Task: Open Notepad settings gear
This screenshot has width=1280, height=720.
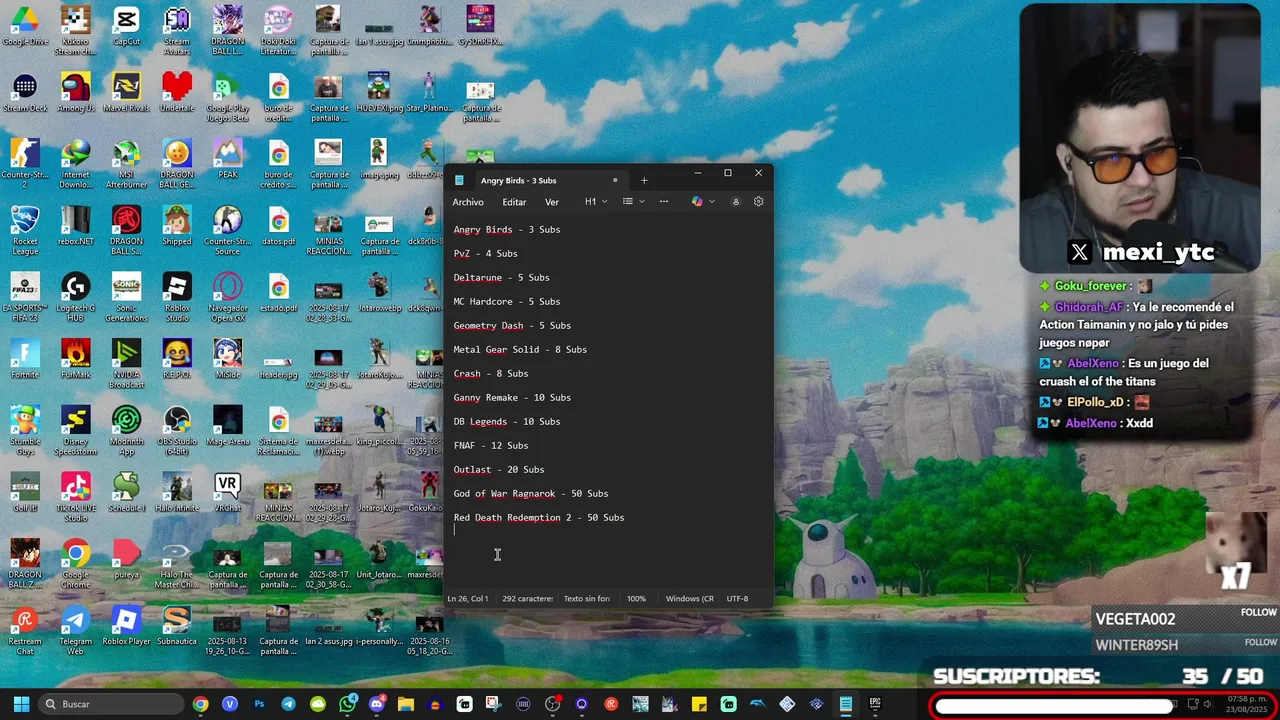Action: [x=758, y=202]
